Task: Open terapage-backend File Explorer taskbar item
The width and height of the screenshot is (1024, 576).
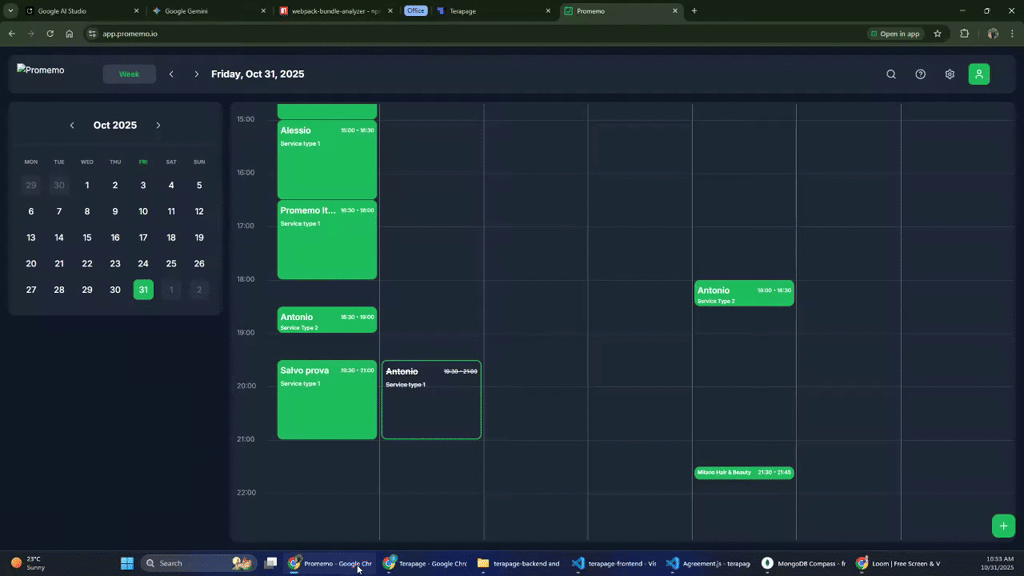Action: (519, 563)
